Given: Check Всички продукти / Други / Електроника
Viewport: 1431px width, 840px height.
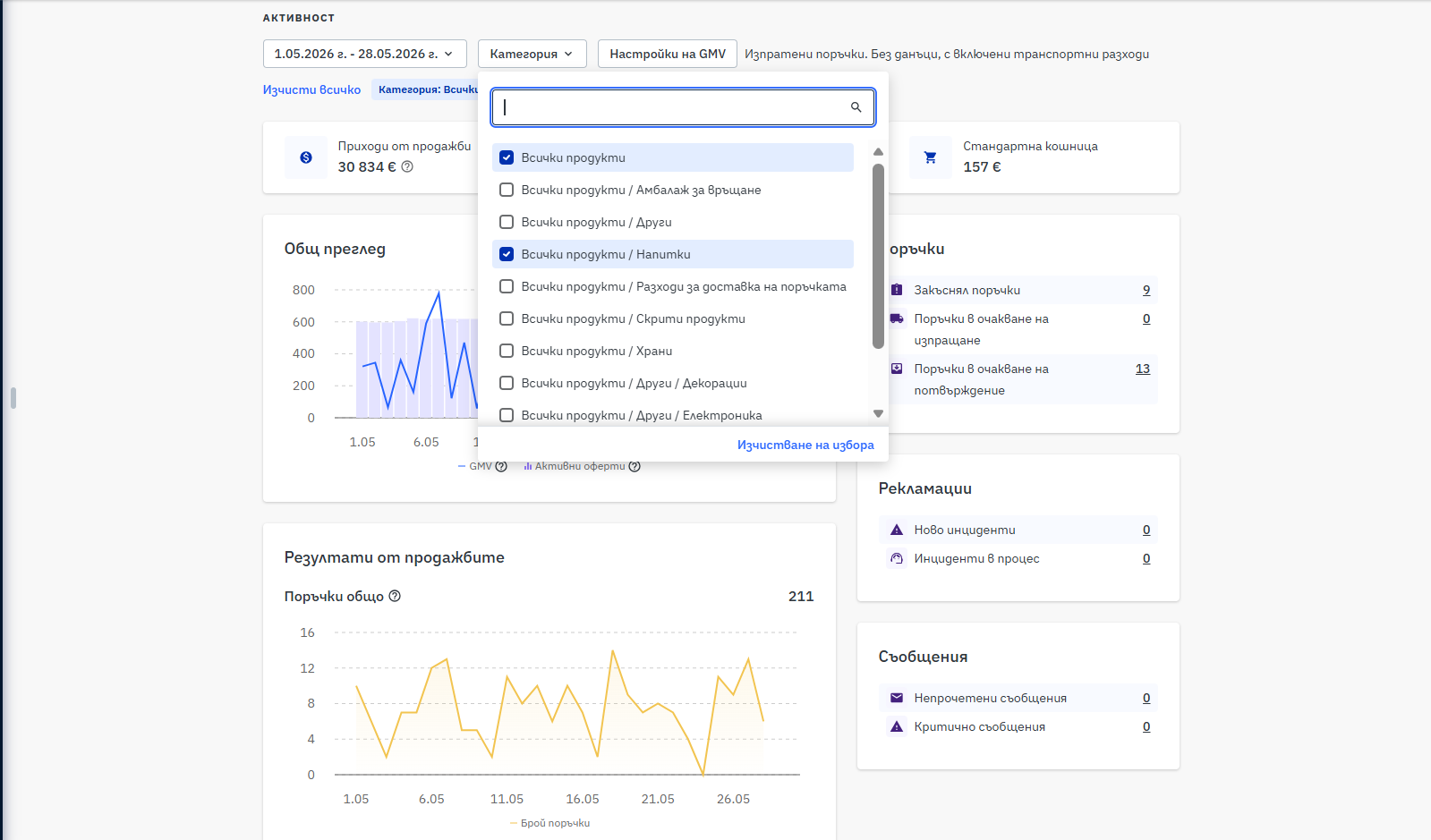Looking at the screenshot, I should (x=507, y=415).
